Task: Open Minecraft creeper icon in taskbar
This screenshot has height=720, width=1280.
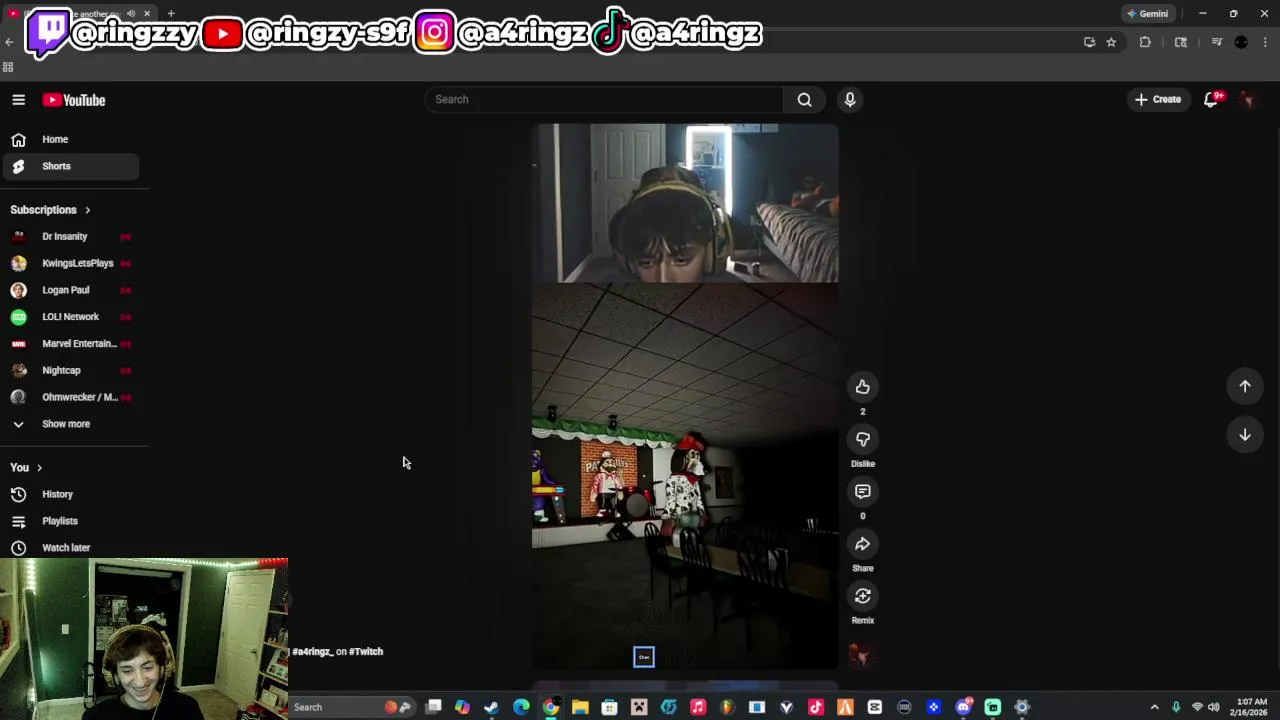Action: 639,707
